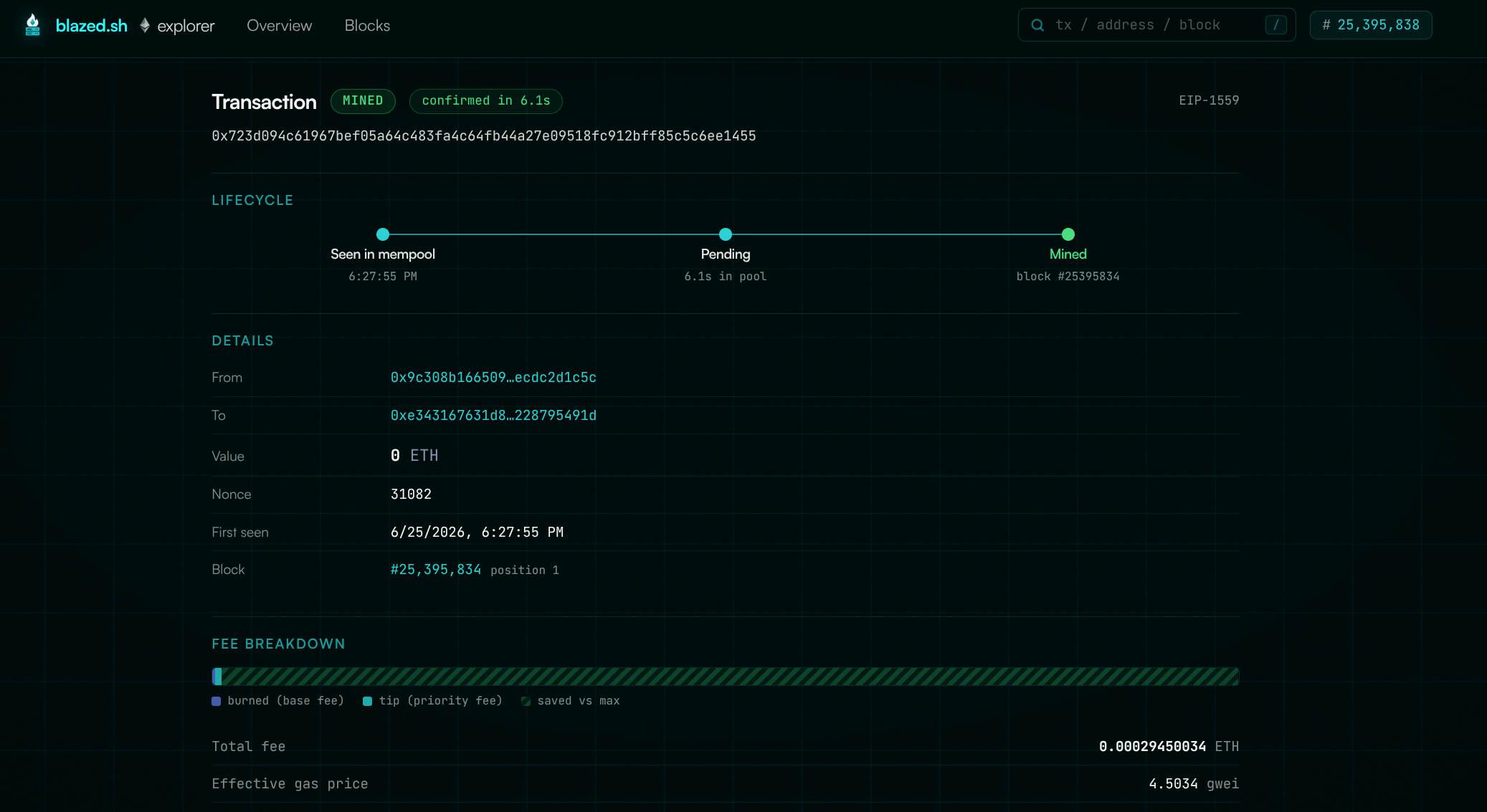
Task: Click the Seen in mempool label
Action: [x=383, y=254]
